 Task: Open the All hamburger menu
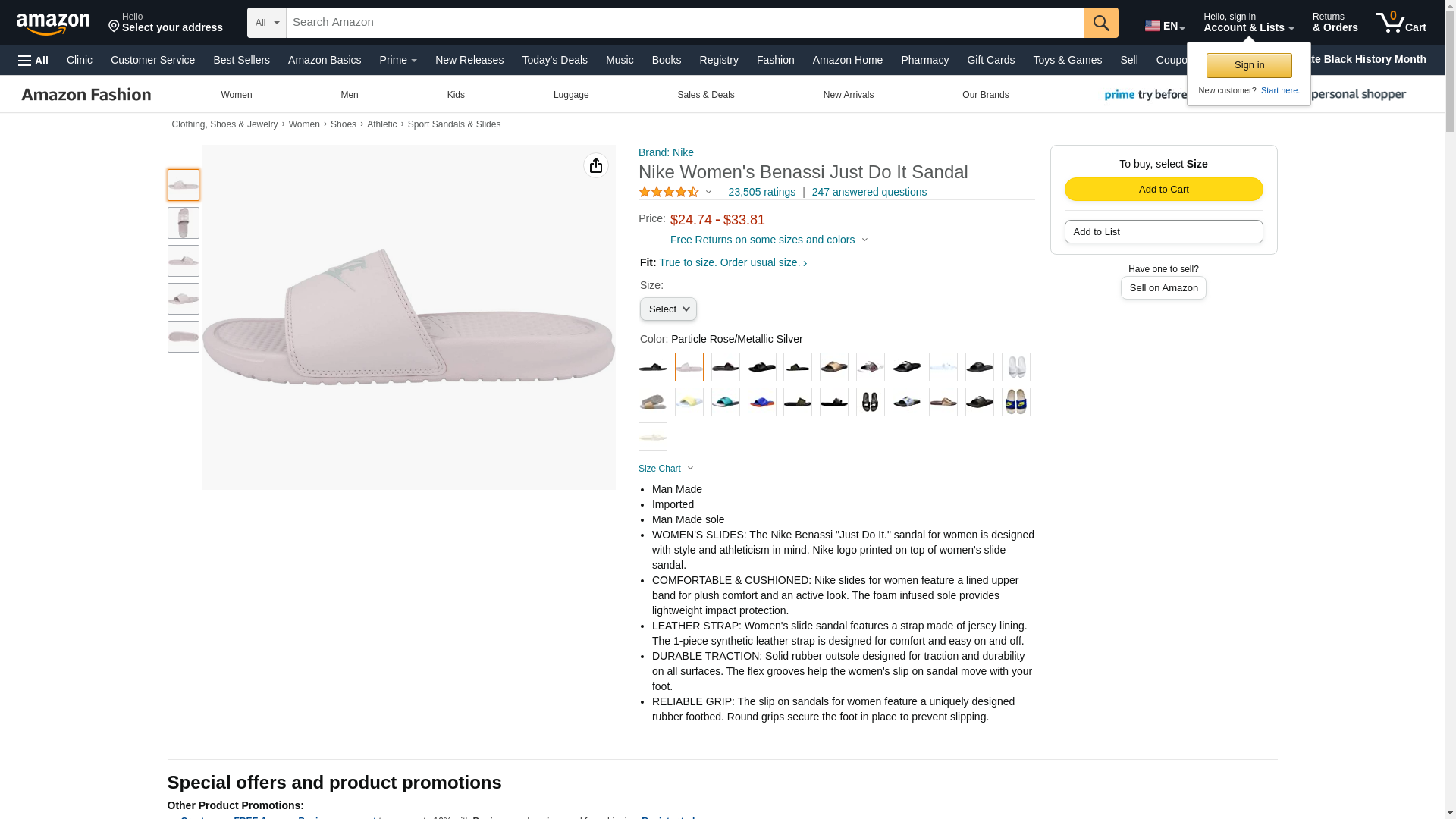point(33,61)
